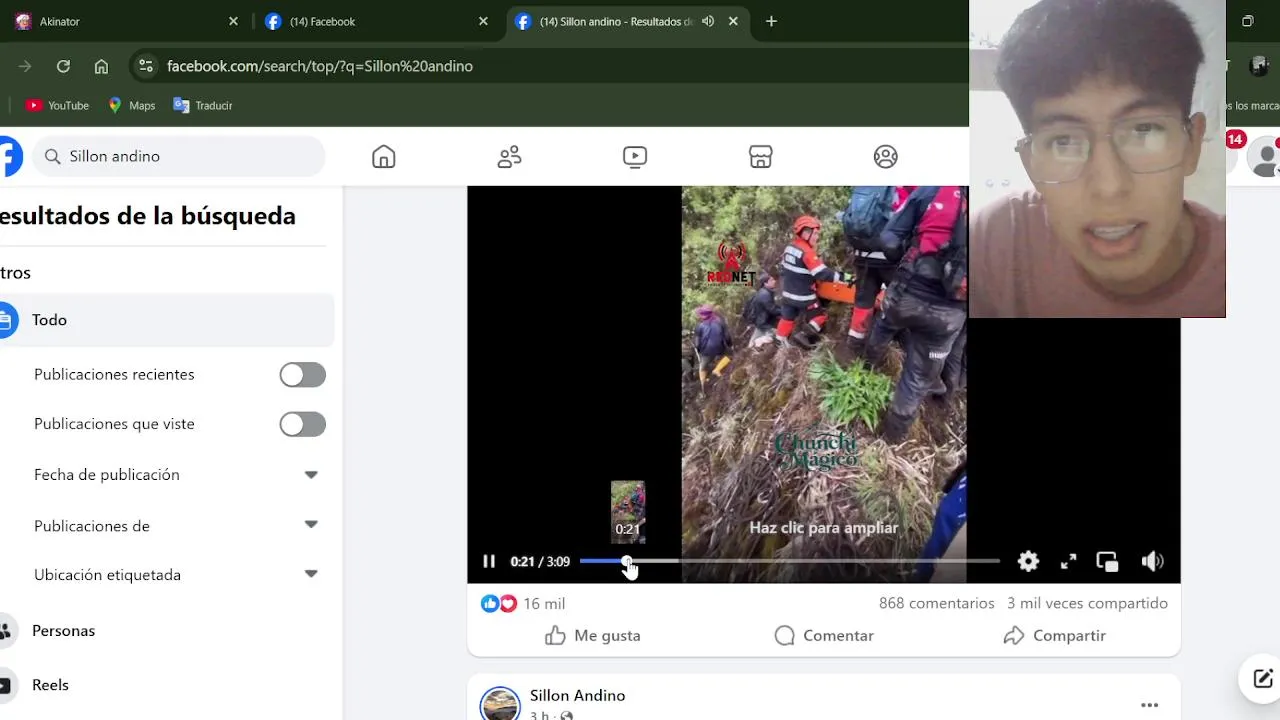Seek on the video progress bar
This screenshot has width=1280, height=720.
coord(789,562)
